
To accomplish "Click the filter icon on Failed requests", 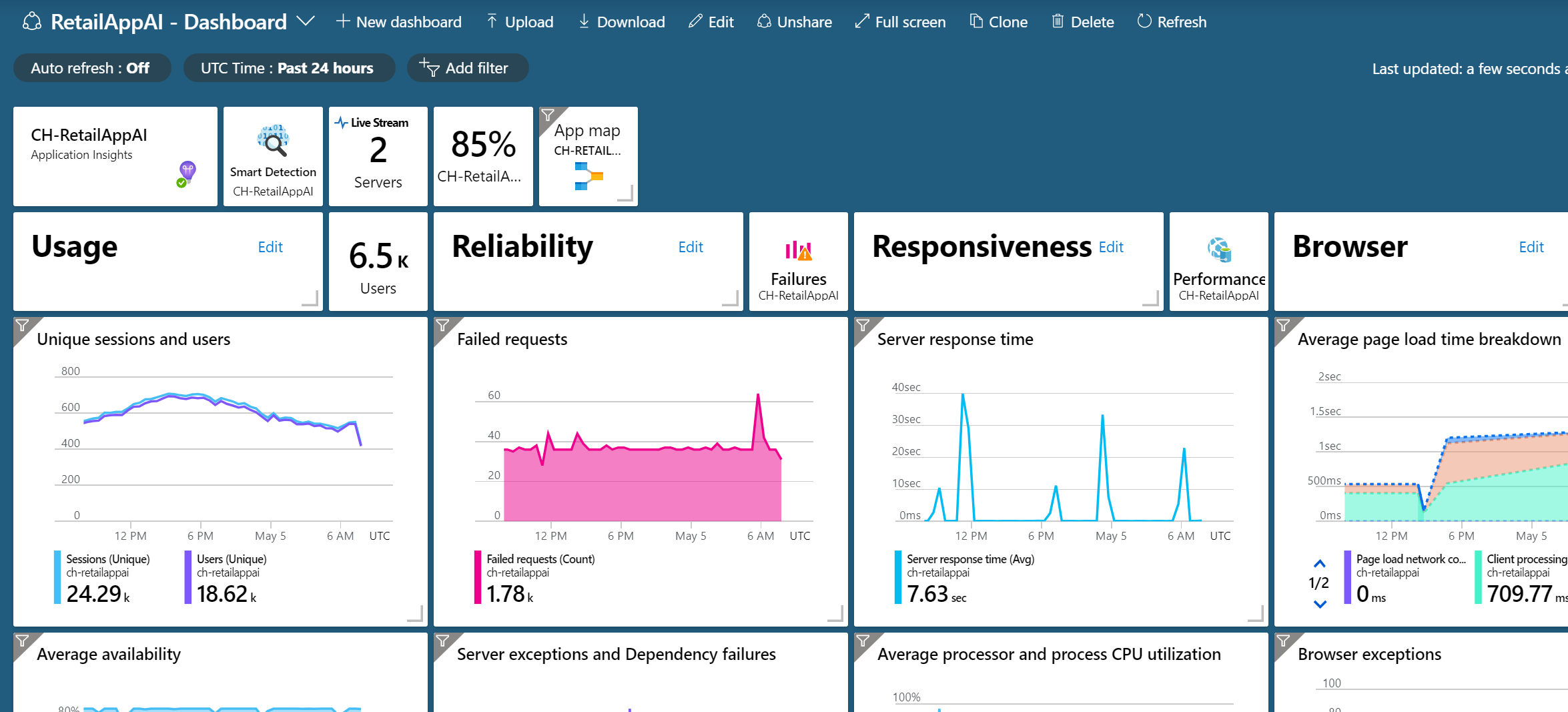I will click(x=442, y=326).
